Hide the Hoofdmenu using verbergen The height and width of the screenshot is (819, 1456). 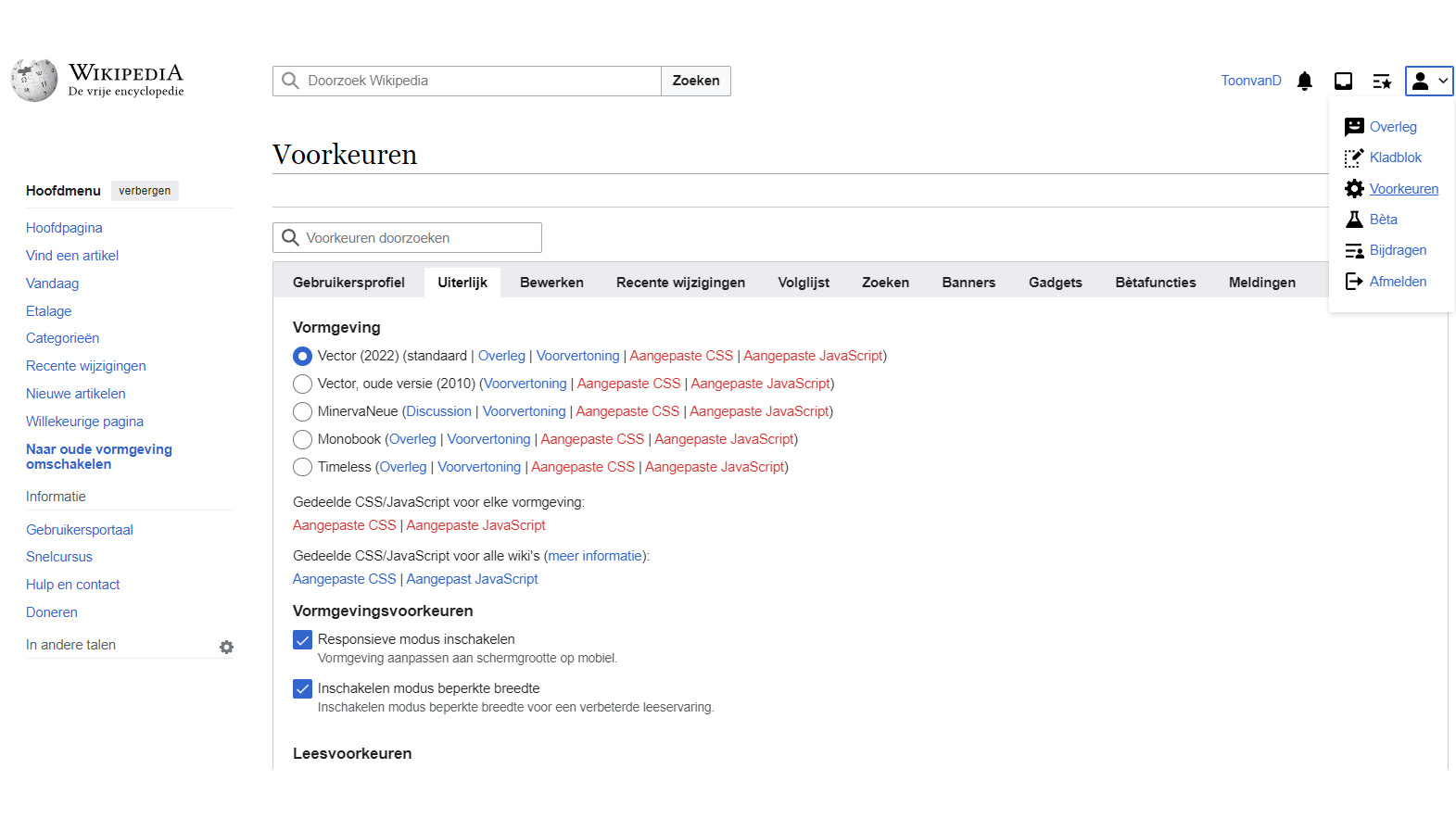145,191
